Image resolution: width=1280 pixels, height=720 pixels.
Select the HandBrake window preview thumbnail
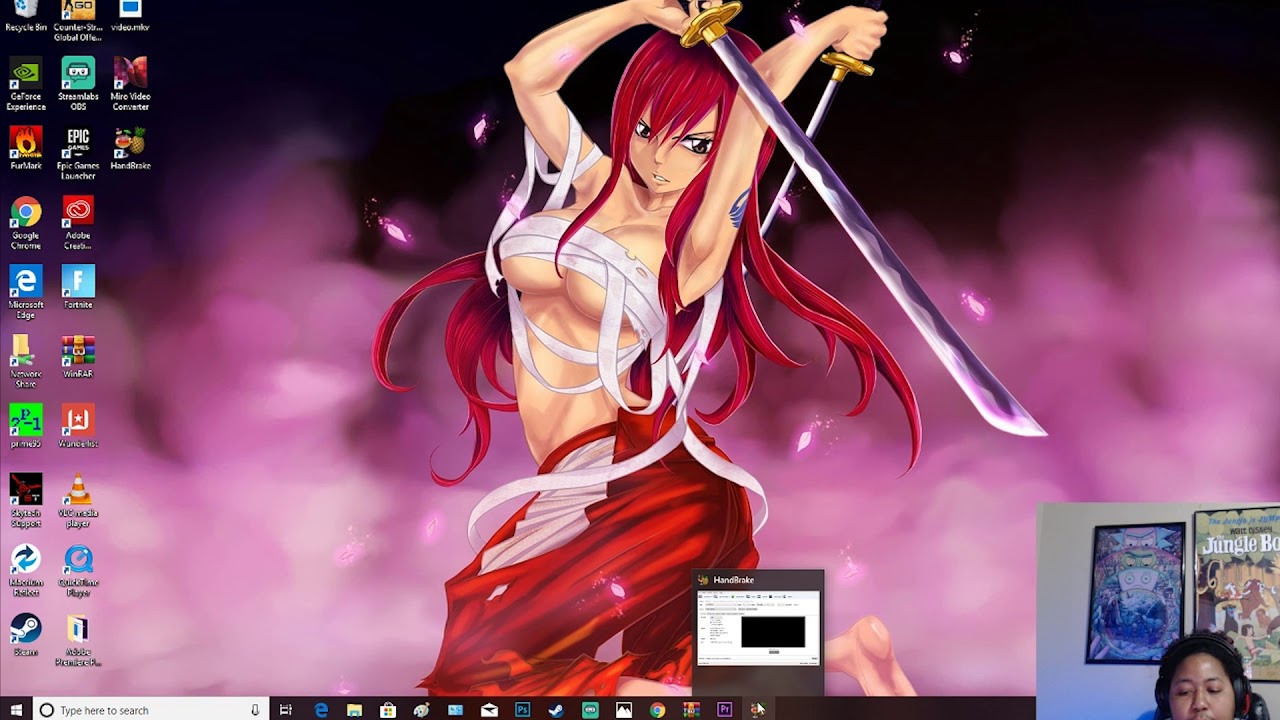coord(758,627)
